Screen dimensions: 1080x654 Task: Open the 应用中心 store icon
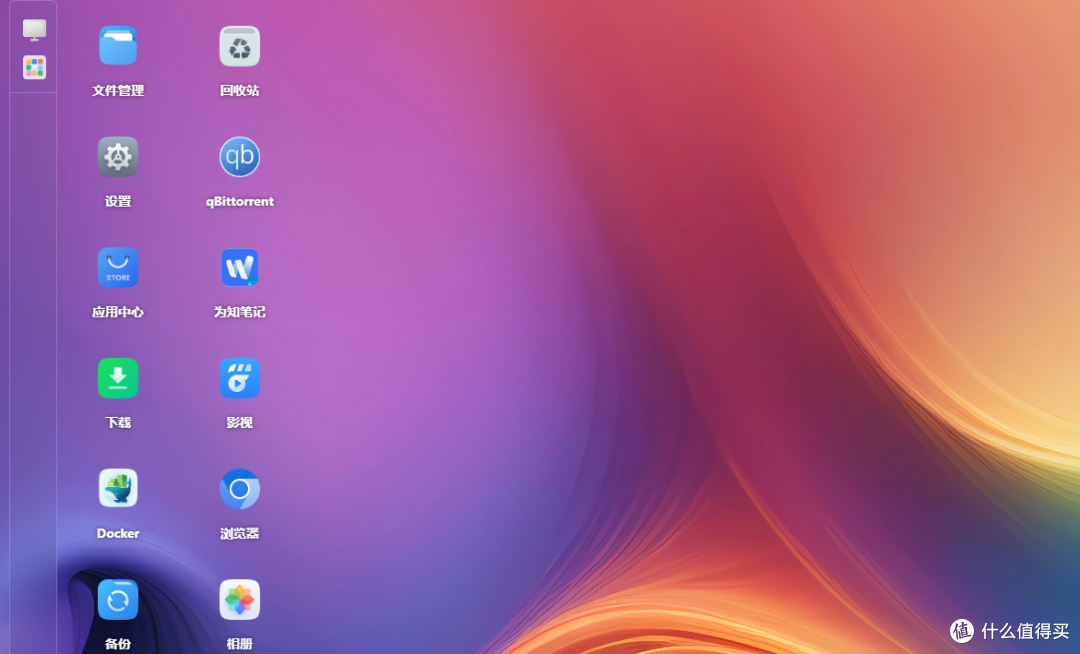tap(118, 268)
